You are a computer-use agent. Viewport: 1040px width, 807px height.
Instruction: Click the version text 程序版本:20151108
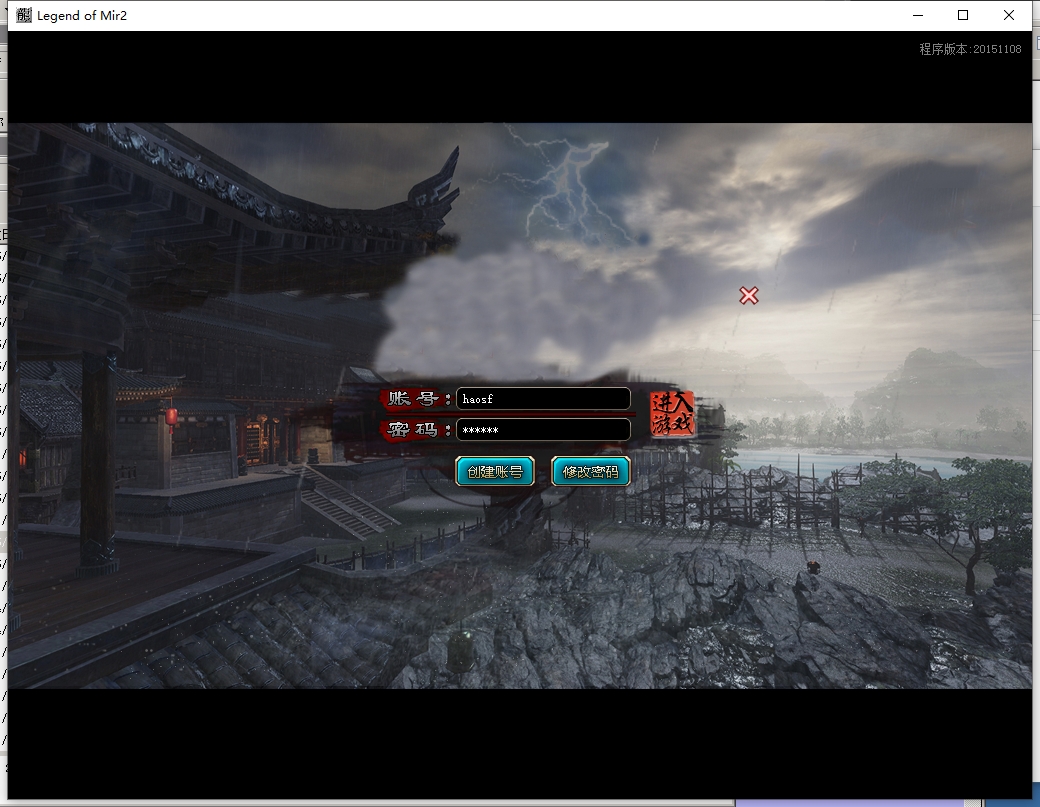click(x=970, y=49)
